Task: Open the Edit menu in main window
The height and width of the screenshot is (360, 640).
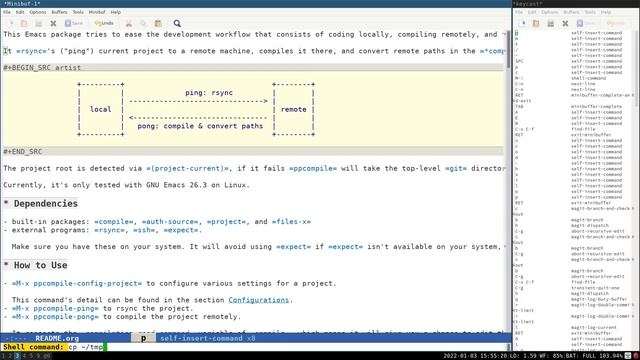Action: pos(20,12)
